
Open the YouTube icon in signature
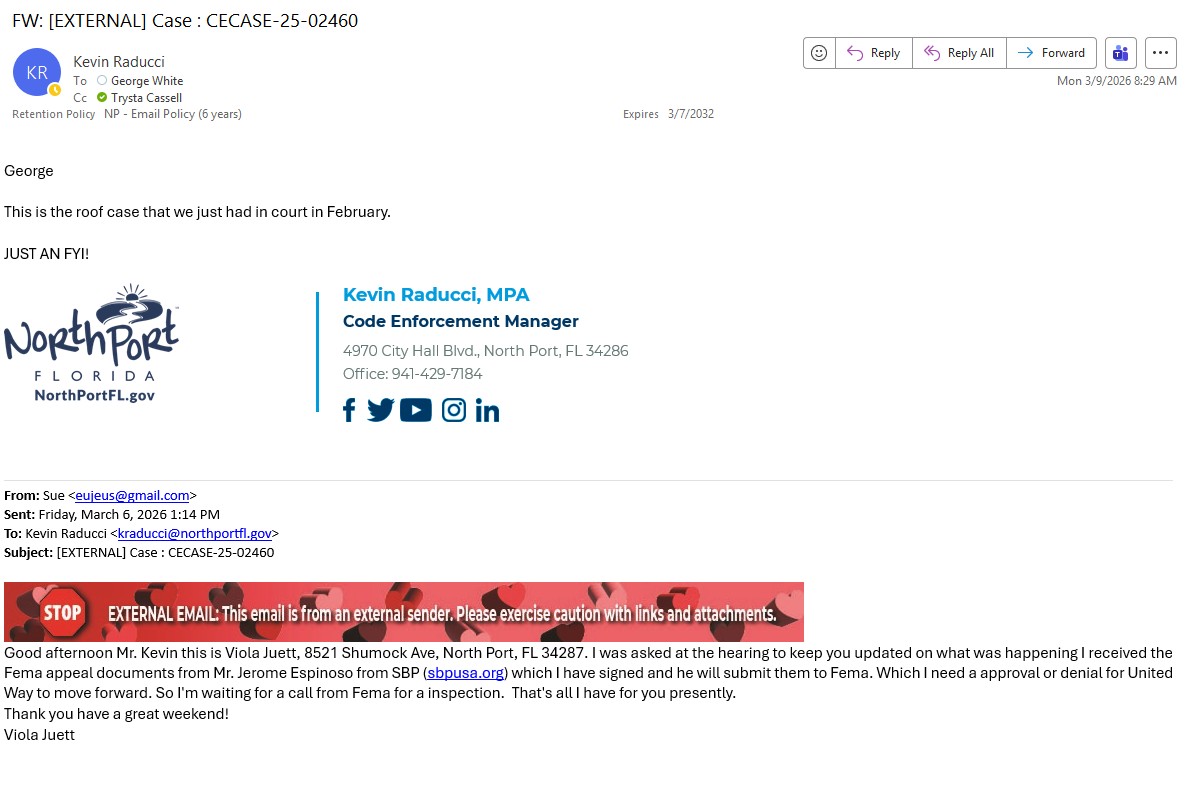click(x=416, y=410)
